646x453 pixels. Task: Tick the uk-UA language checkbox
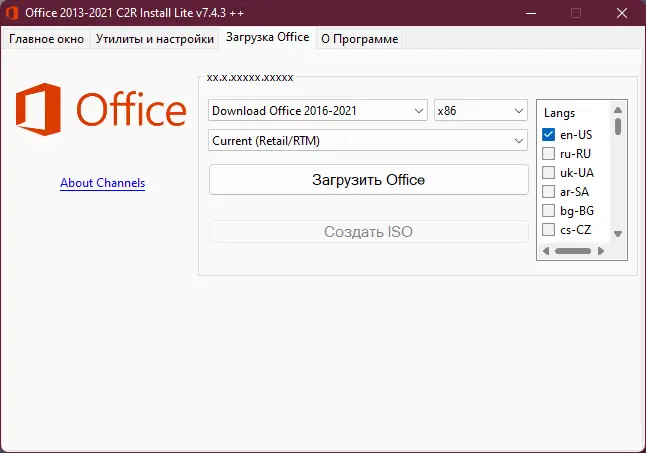click(x=548, y=173)
